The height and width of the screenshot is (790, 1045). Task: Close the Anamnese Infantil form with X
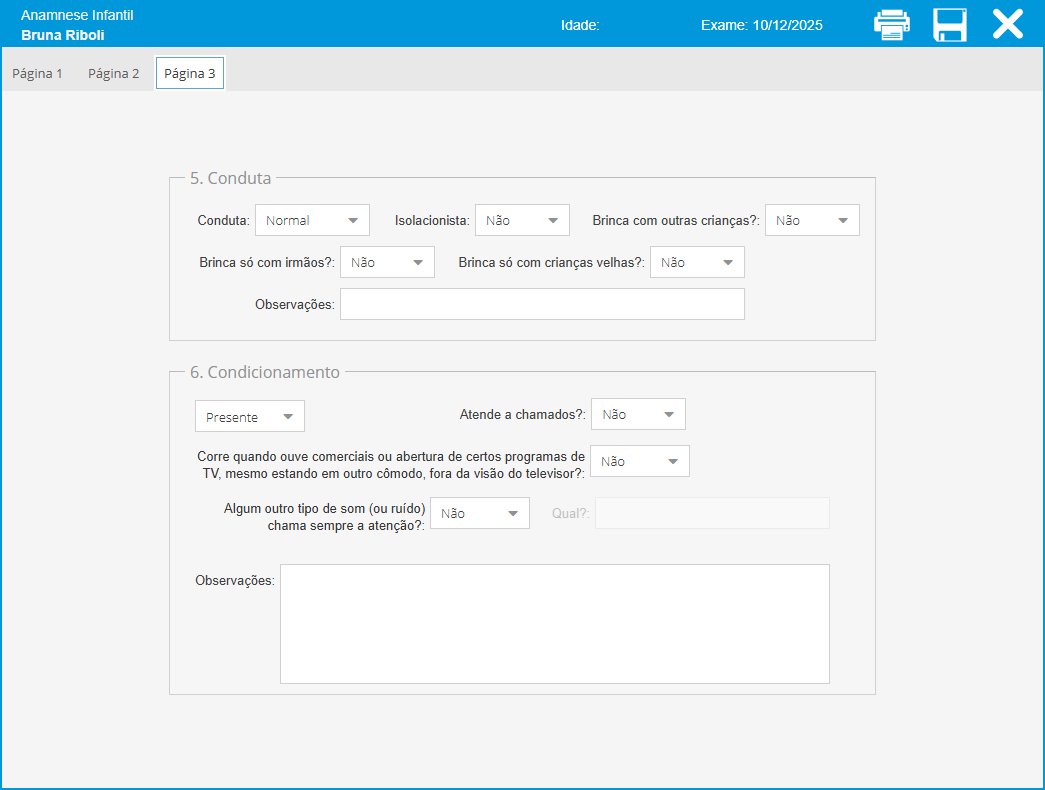point(1007,25)
